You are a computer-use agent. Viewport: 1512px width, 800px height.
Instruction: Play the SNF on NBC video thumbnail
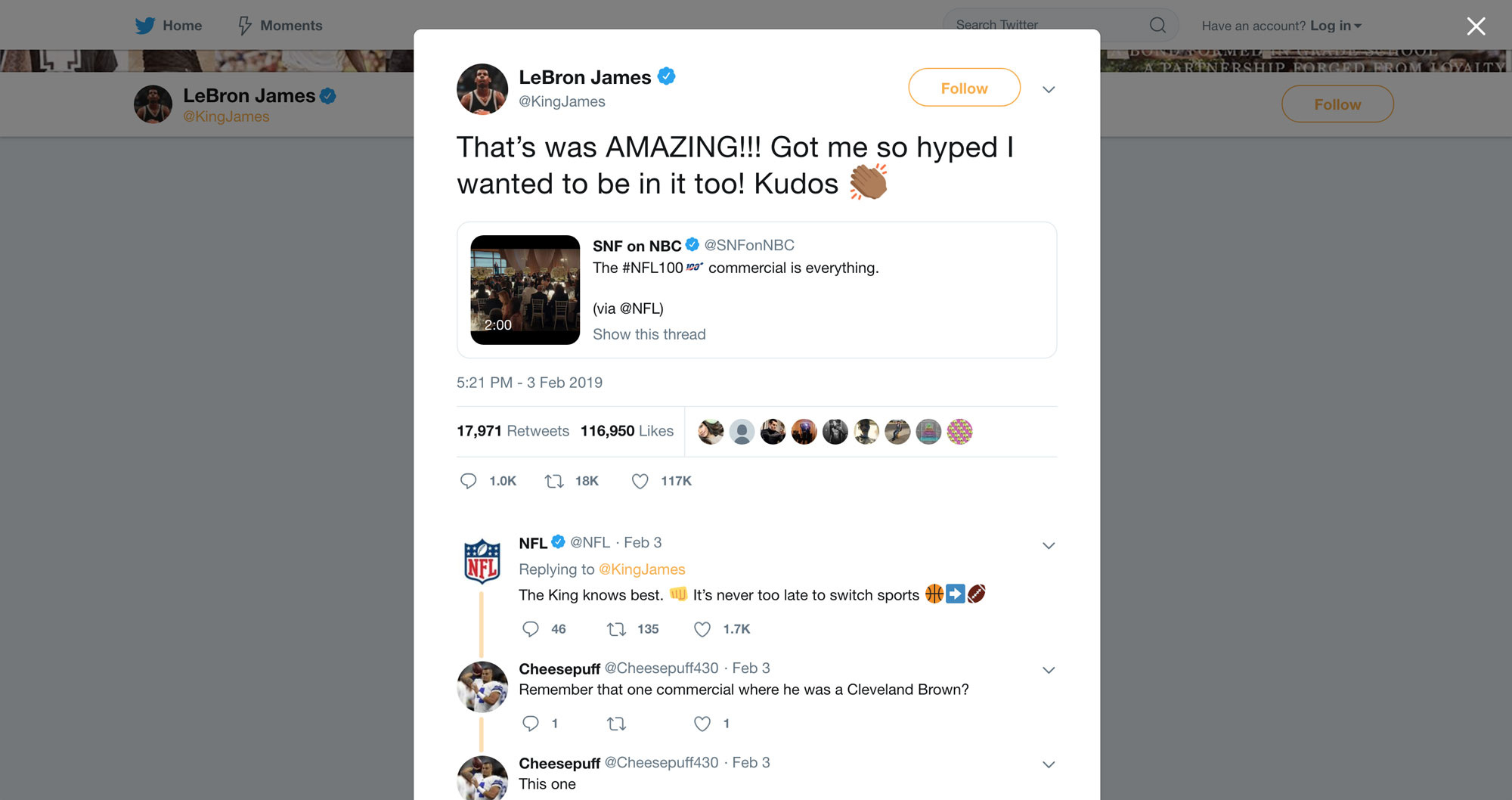click(525, 290)
